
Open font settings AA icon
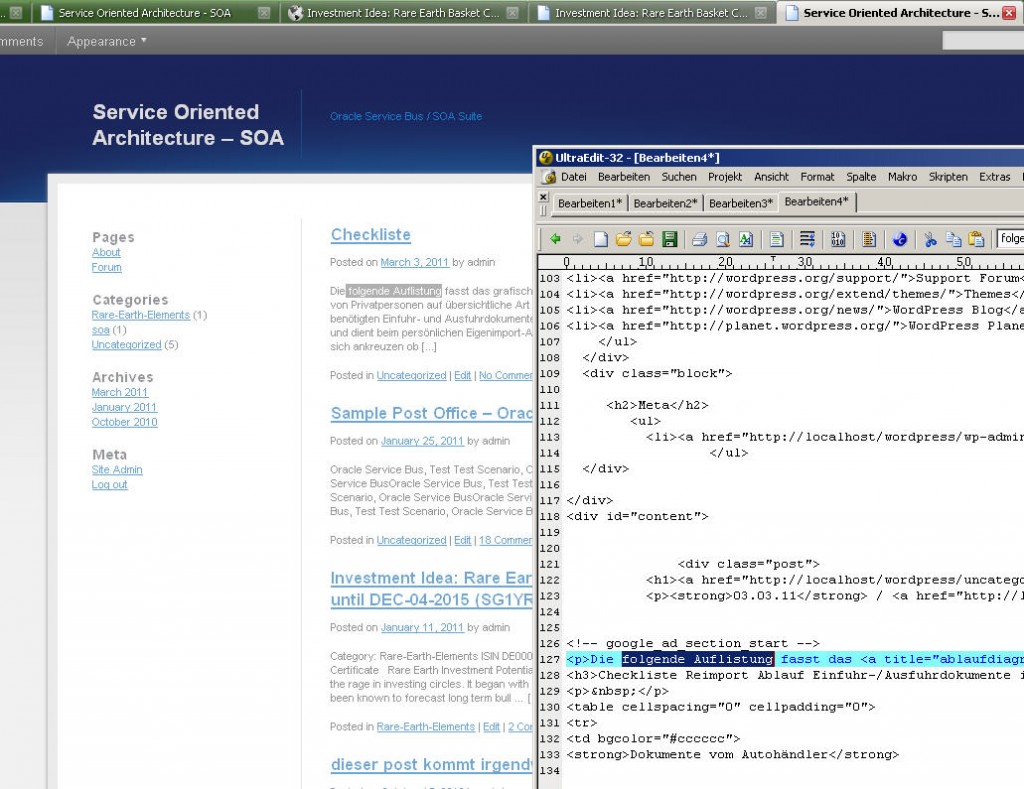[746, 239]
